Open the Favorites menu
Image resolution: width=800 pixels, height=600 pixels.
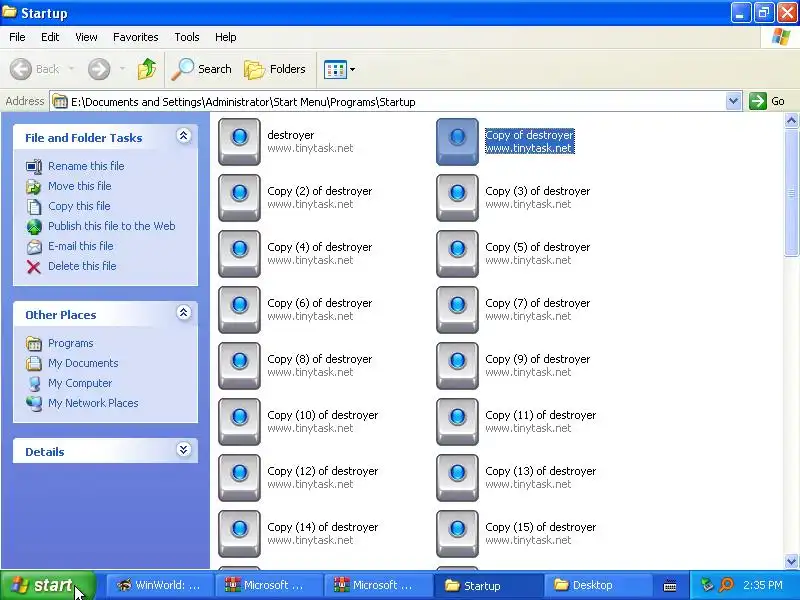click(x=136, y=37)
